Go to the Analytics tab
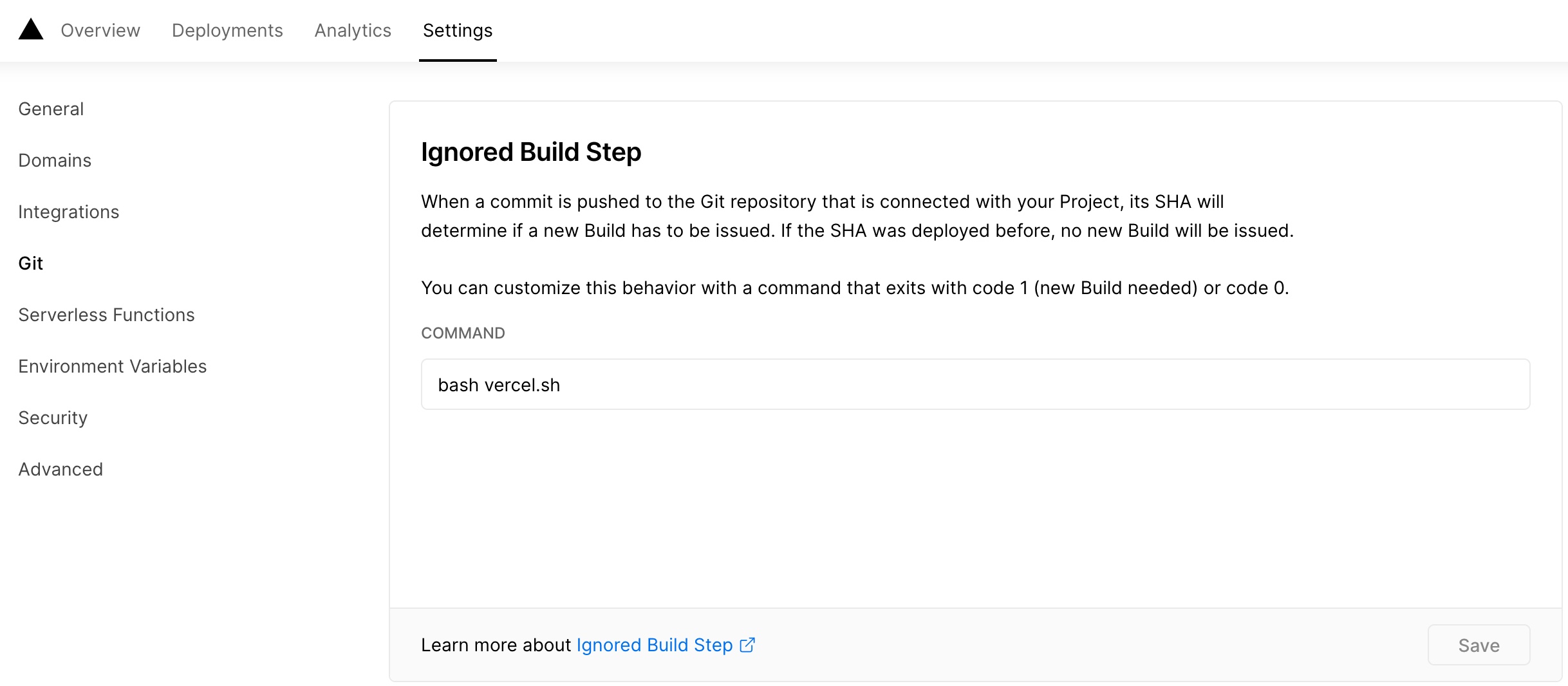1568x686 pixels. pos(353,30)
